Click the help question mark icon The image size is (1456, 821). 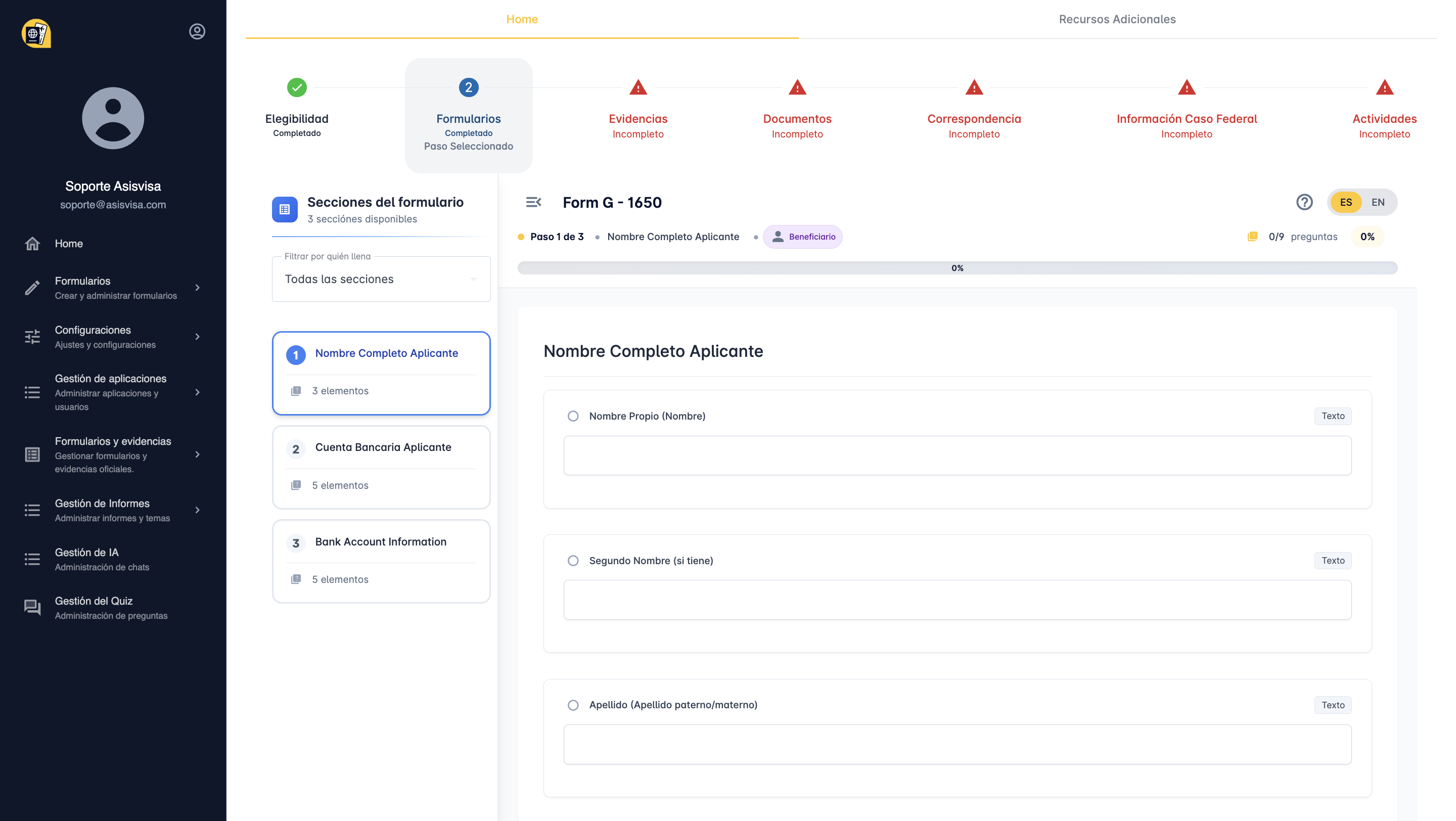pyautogui.click(x=1304, y=202)
